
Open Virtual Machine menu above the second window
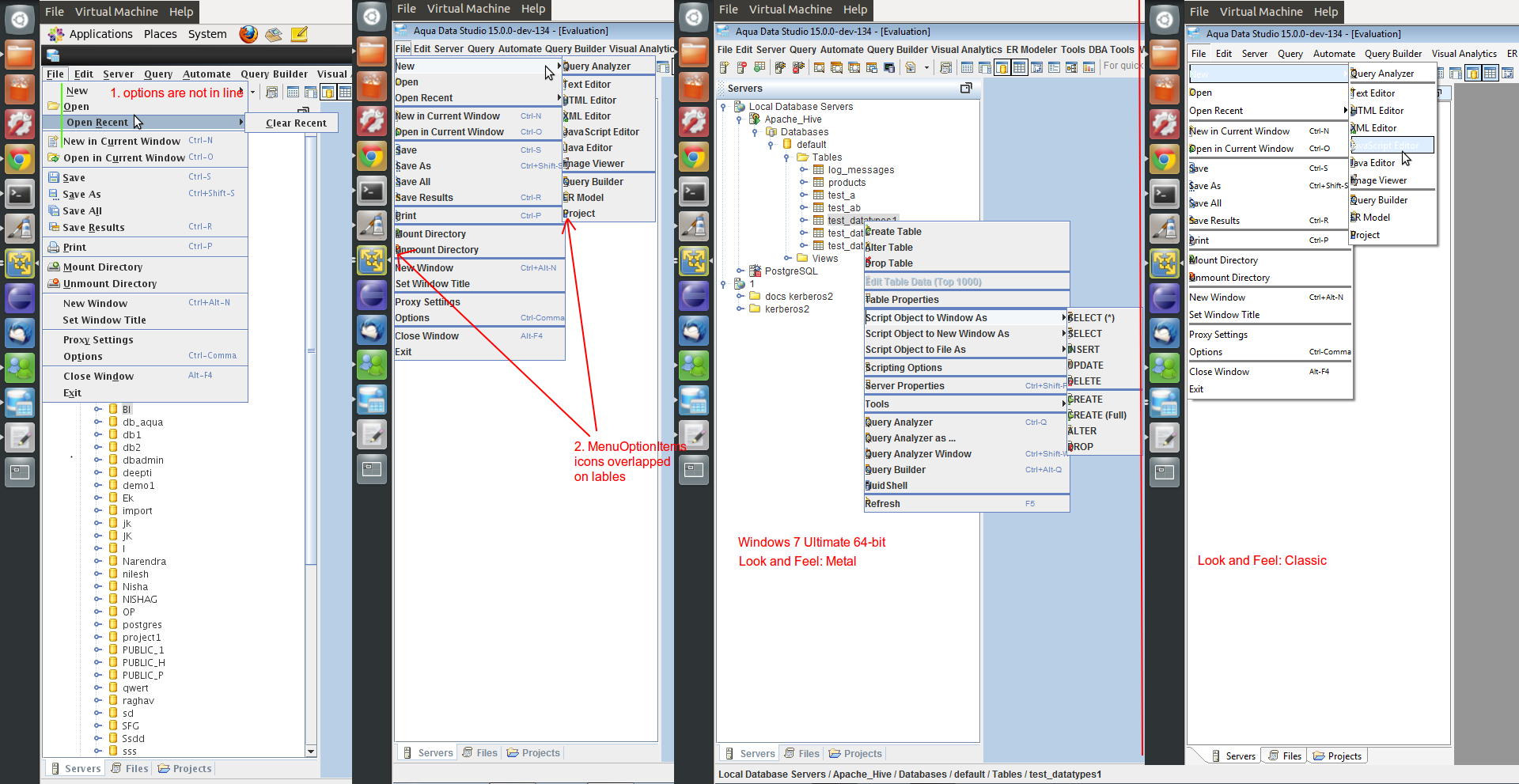[x=468, y=9]
